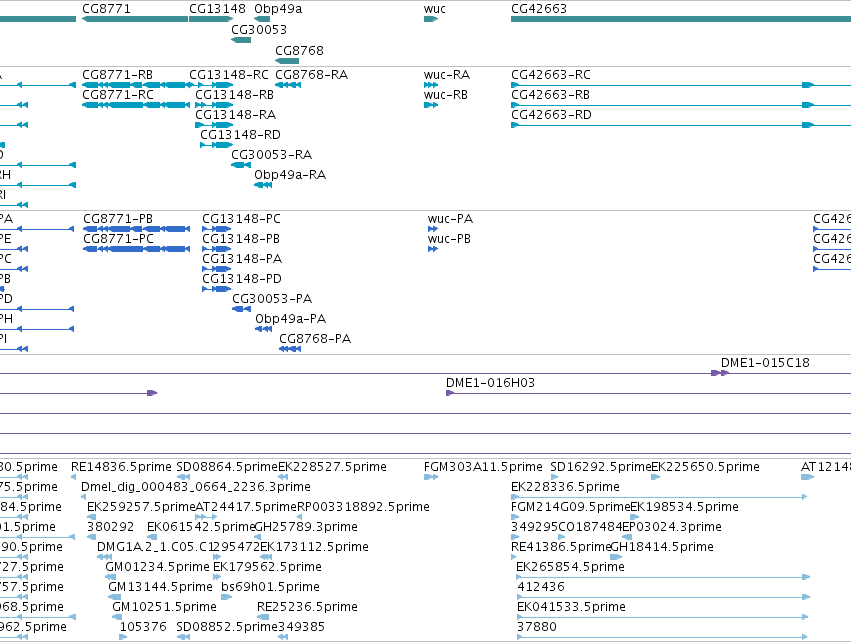Select protein CG13148-PC
Viewport: 851px width, 642px height.
(242, 219)
